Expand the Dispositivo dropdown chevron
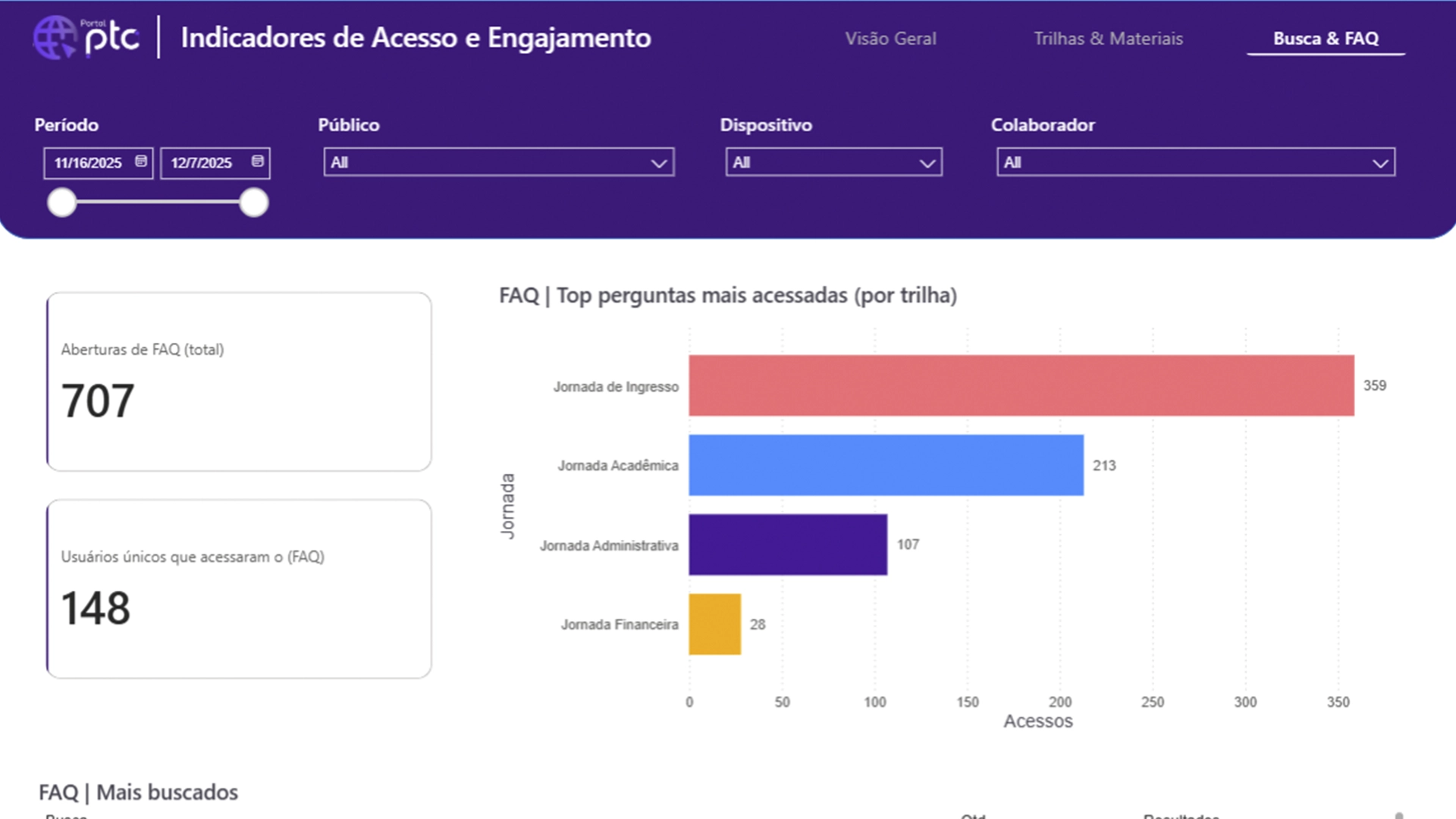The width and height of the screenshot is (1456, 819). pyautogui.click(x=927, y=163)
